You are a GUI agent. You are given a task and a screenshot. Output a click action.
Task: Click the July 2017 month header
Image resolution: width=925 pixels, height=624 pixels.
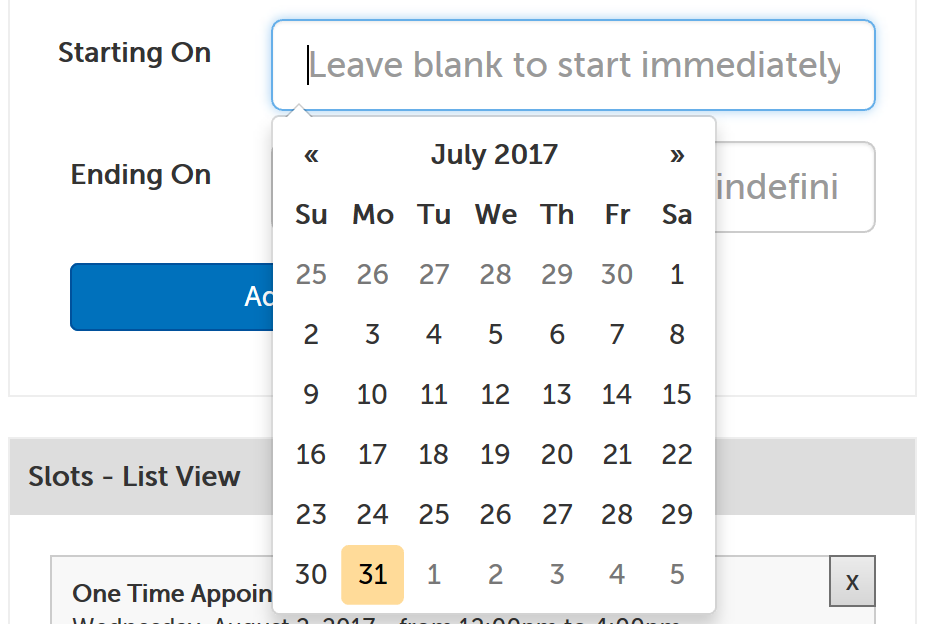[x=494, y=155]
